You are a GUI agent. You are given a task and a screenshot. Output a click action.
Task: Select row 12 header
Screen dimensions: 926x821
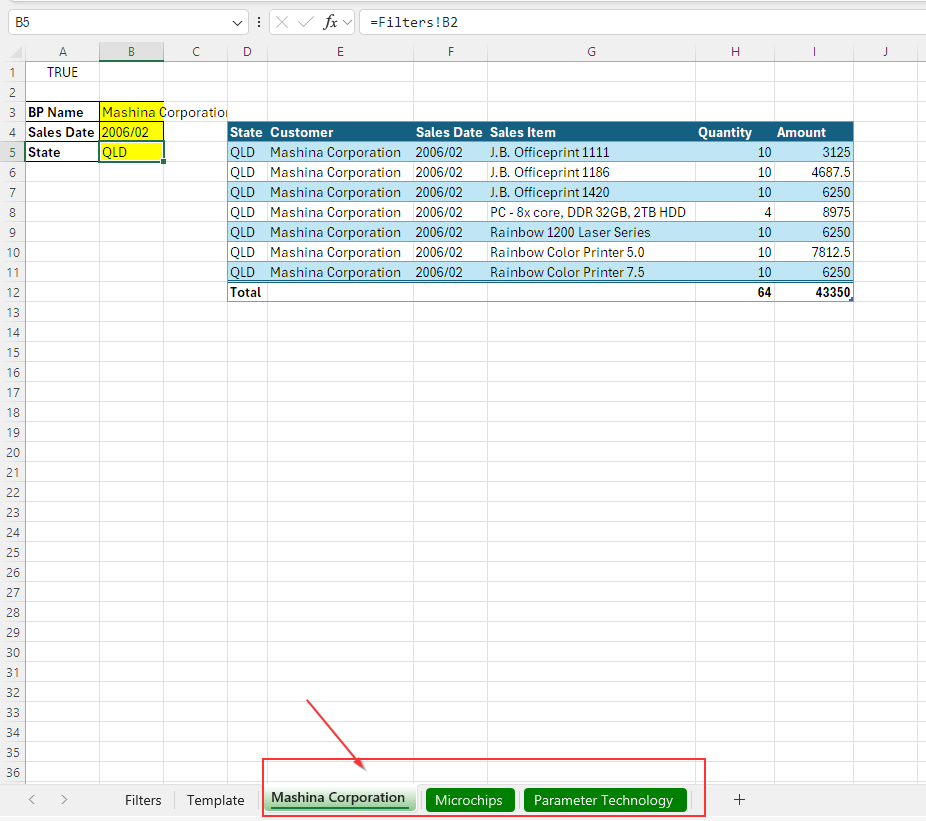coord(13,292)
